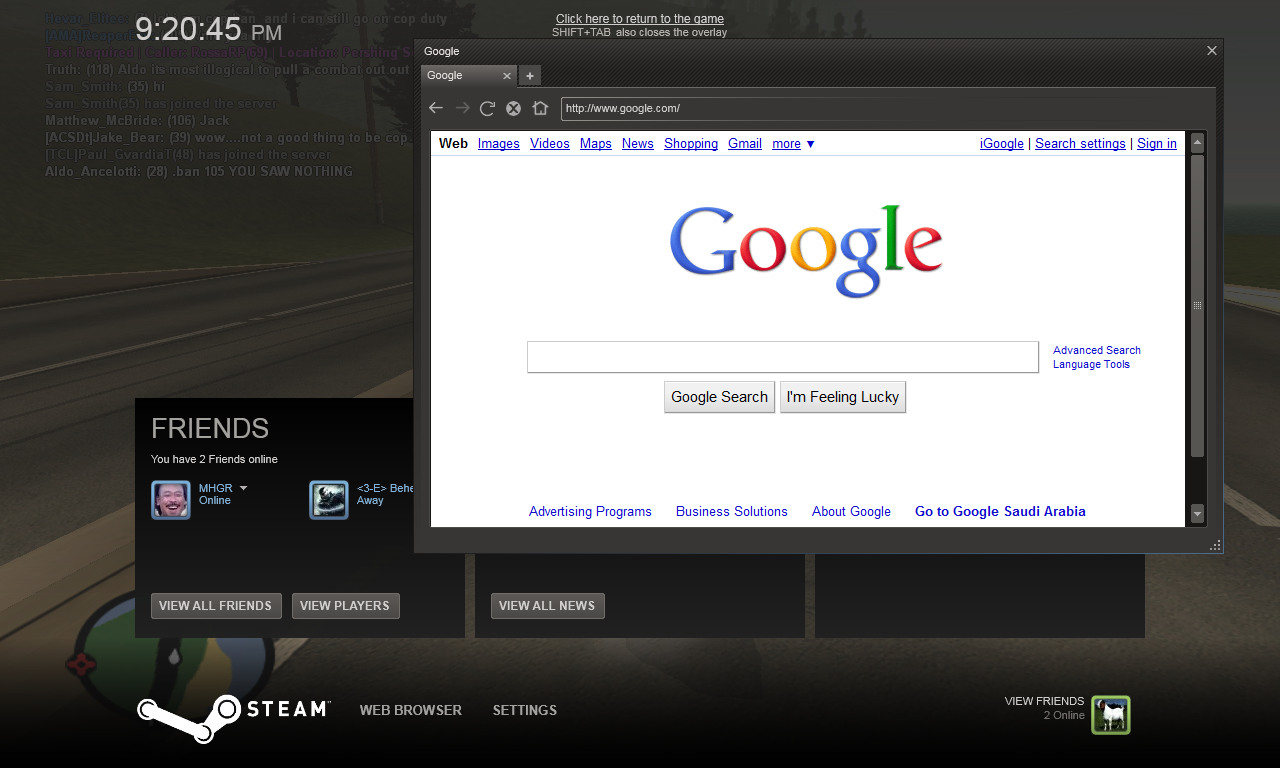This screenshot has width=1280, height=768.
Task: Click 'Click here to return to the game'
Action: tap(640, 19)
